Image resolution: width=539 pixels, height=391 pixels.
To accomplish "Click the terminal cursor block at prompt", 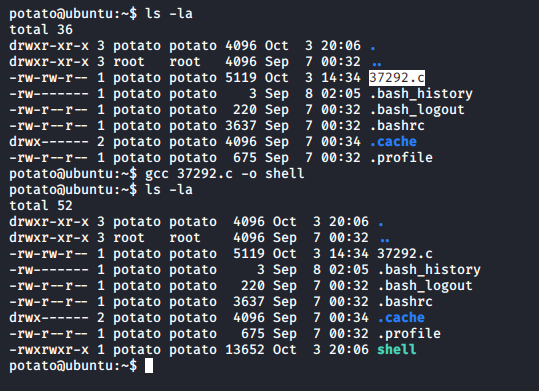I will [x=148, y=365].
